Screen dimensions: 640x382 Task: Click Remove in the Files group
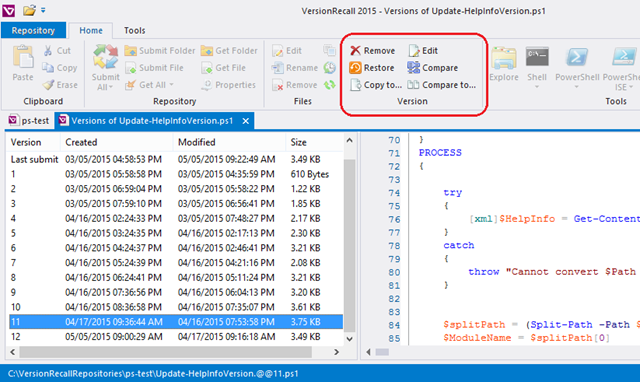click(295, 85)
